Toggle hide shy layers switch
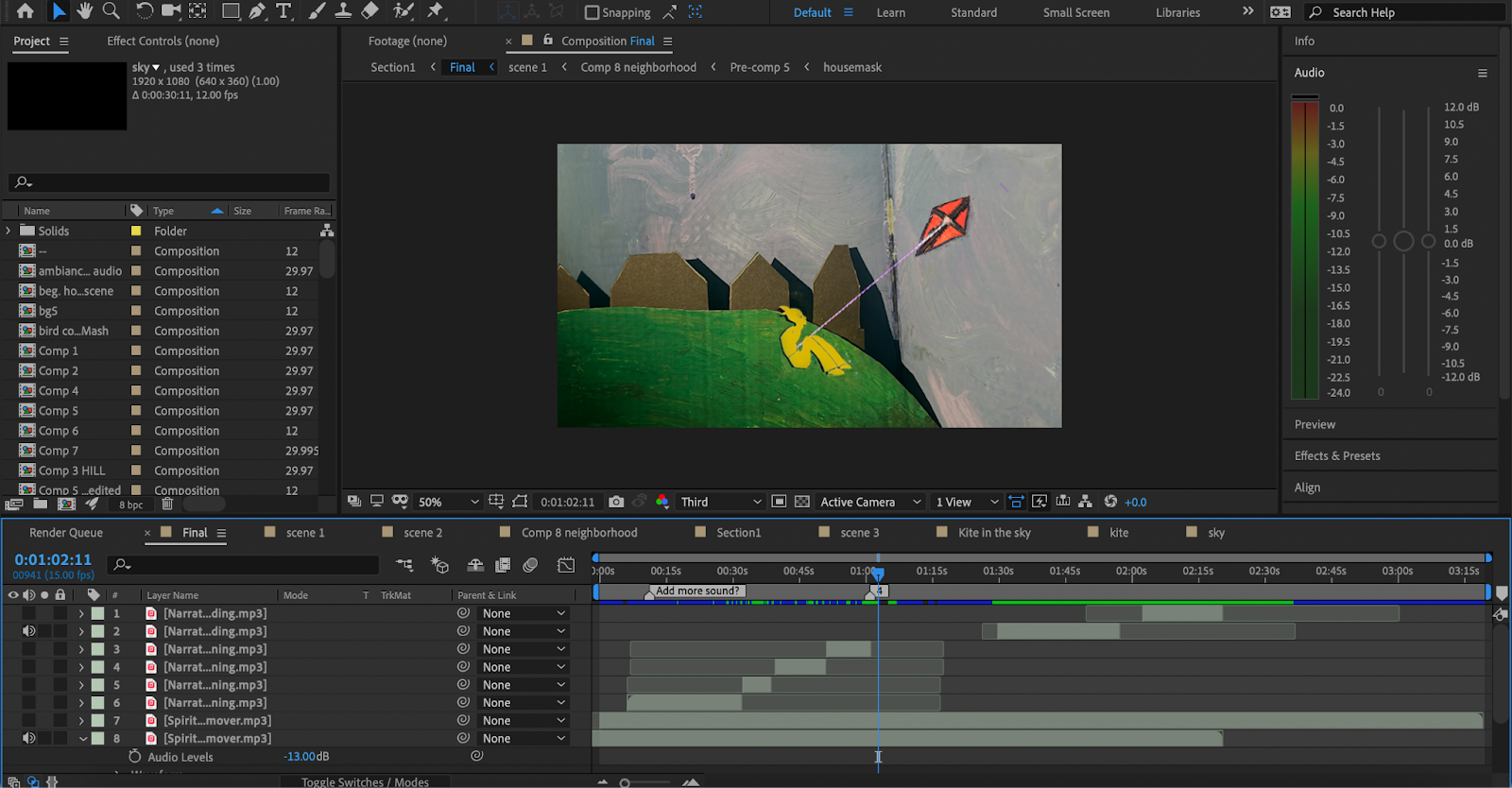Image resolution: width=1512 pixels, height=788 pixels. click(475, 565)
